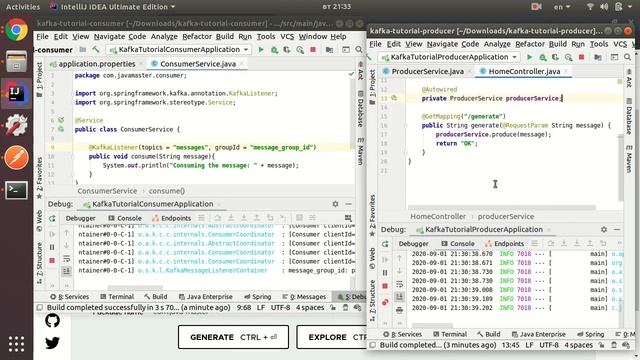
Task: Stop the producer application in the toolbar
Action: click(x=582, y=57)
